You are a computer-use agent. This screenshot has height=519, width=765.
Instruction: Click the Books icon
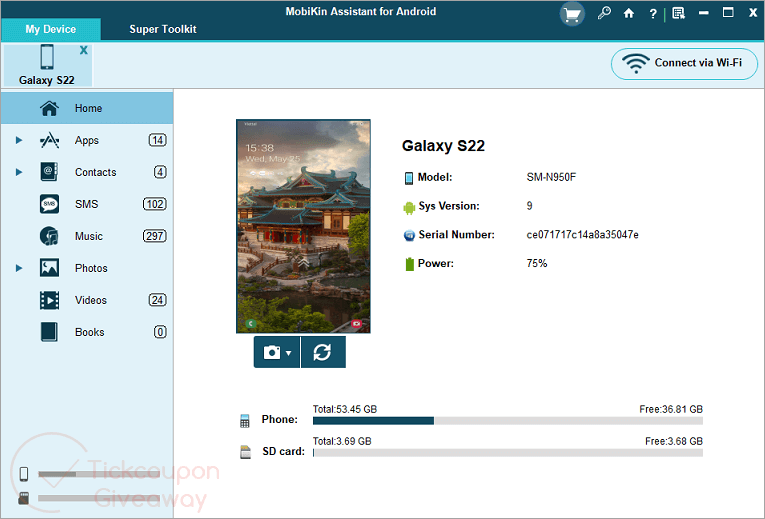[49, 332]
